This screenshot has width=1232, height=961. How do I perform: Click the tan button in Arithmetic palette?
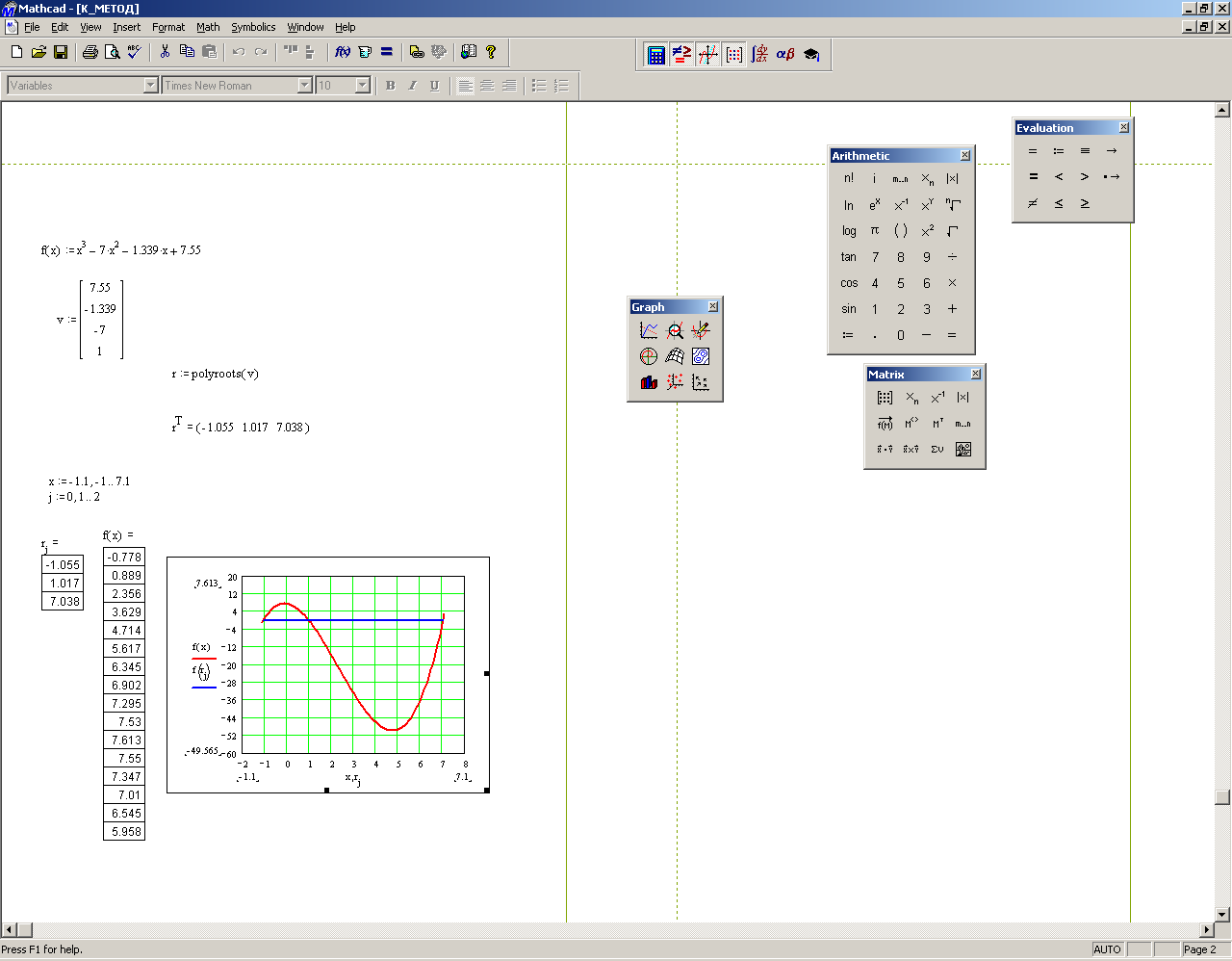pyautogui.click(x=848, y=257)
